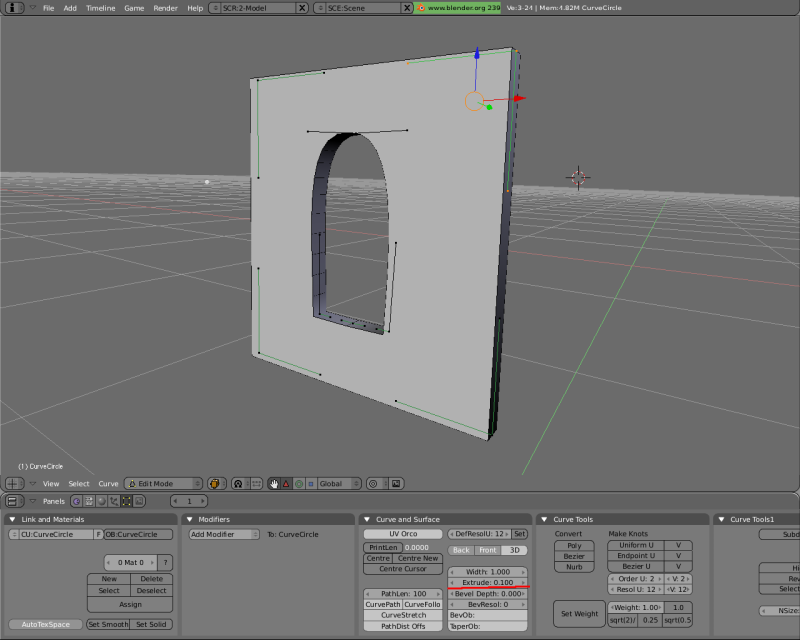Click the Width: 1.000 value slider

pyautogui.click(x=488, y=572)
